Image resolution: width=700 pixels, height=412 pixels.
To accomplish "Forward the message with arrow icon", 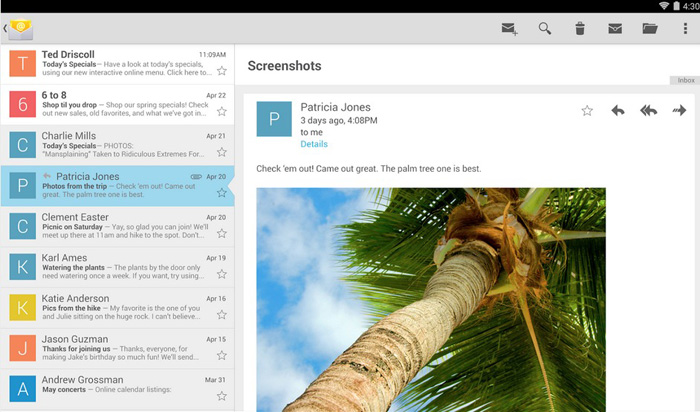I will point(680,111).
